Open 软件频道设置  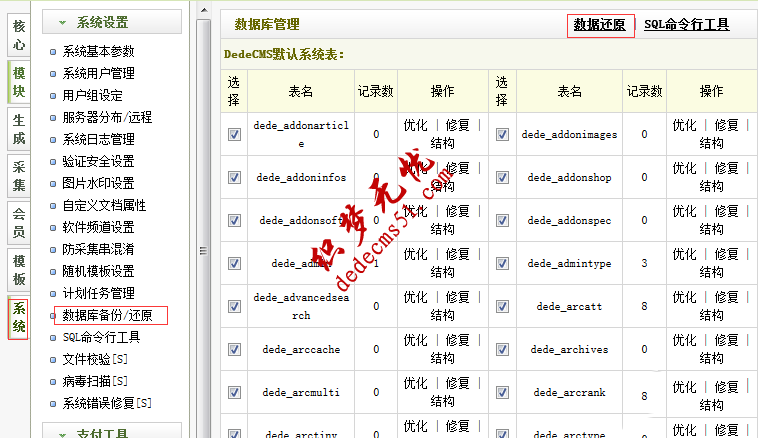(x=98, y=227)
